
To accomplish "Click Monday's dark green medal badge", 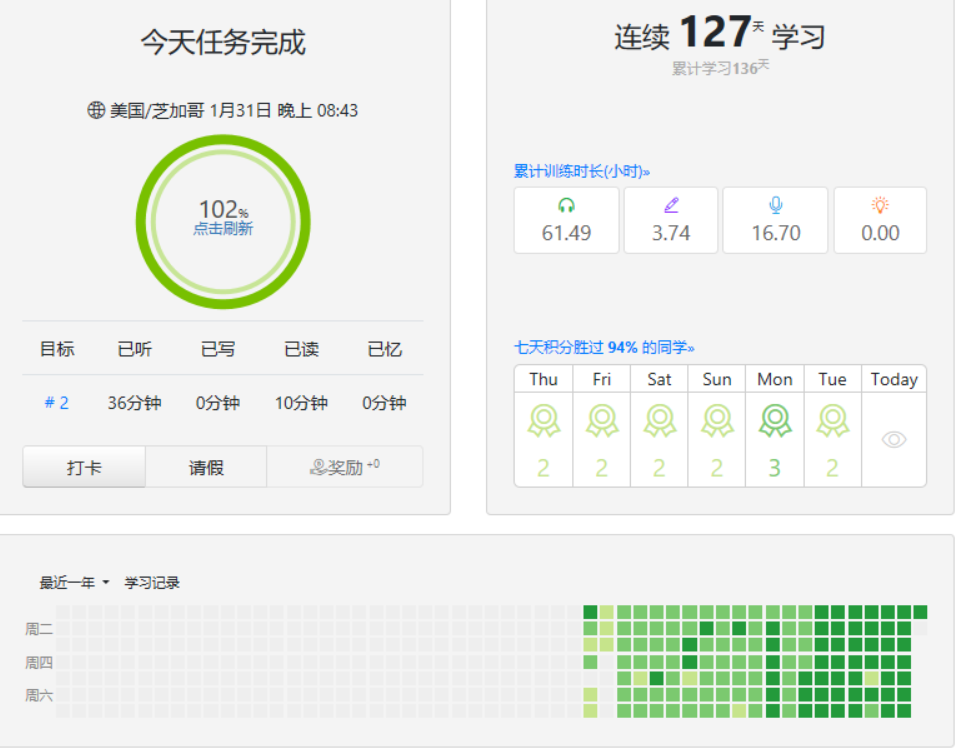I will (x=775, y=421).
